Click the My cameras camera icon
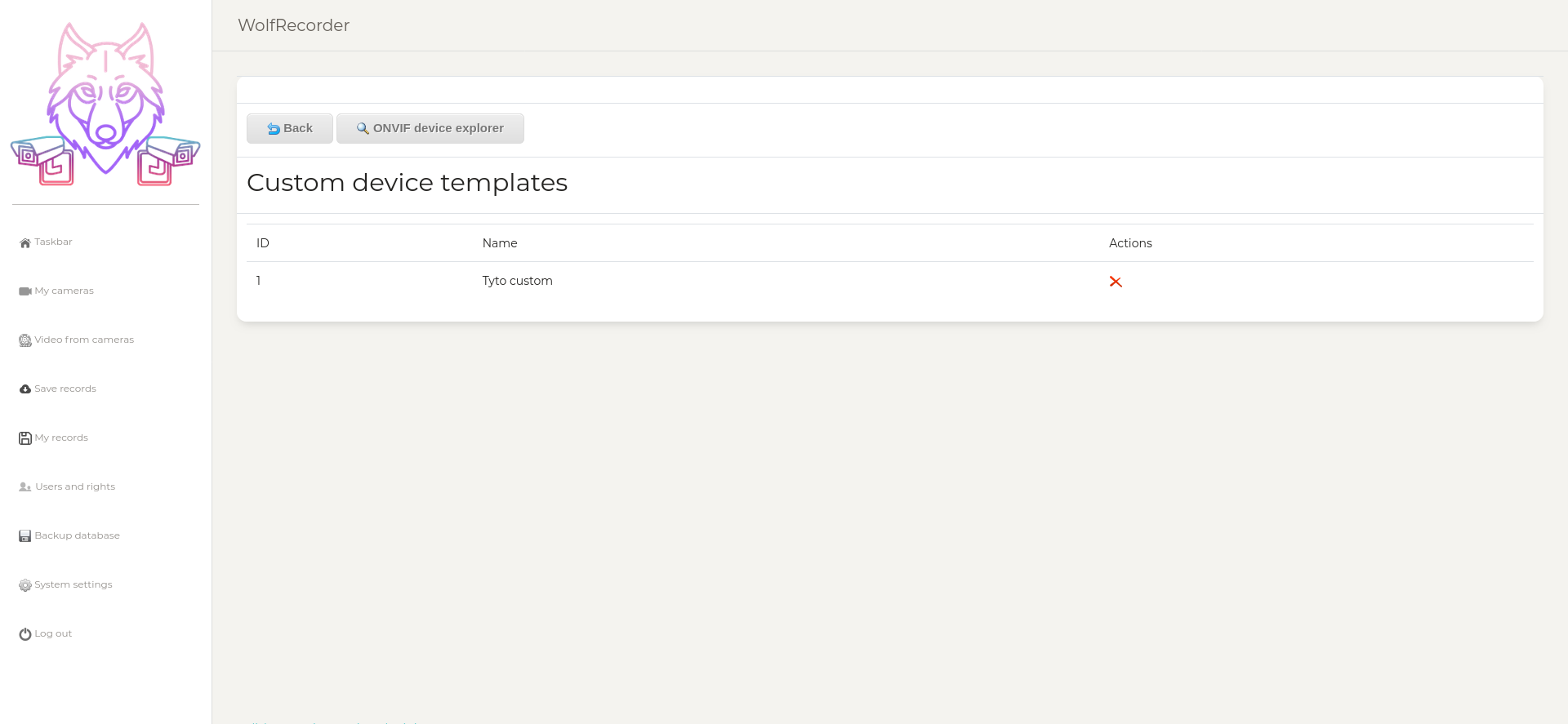 click(25, 291)
